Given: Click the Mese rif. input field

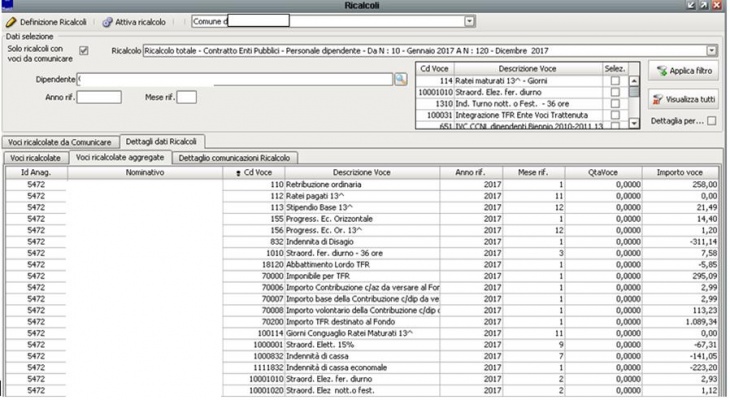Looking at the screenshot, I should pyautogui.click(x=187, y=97).
